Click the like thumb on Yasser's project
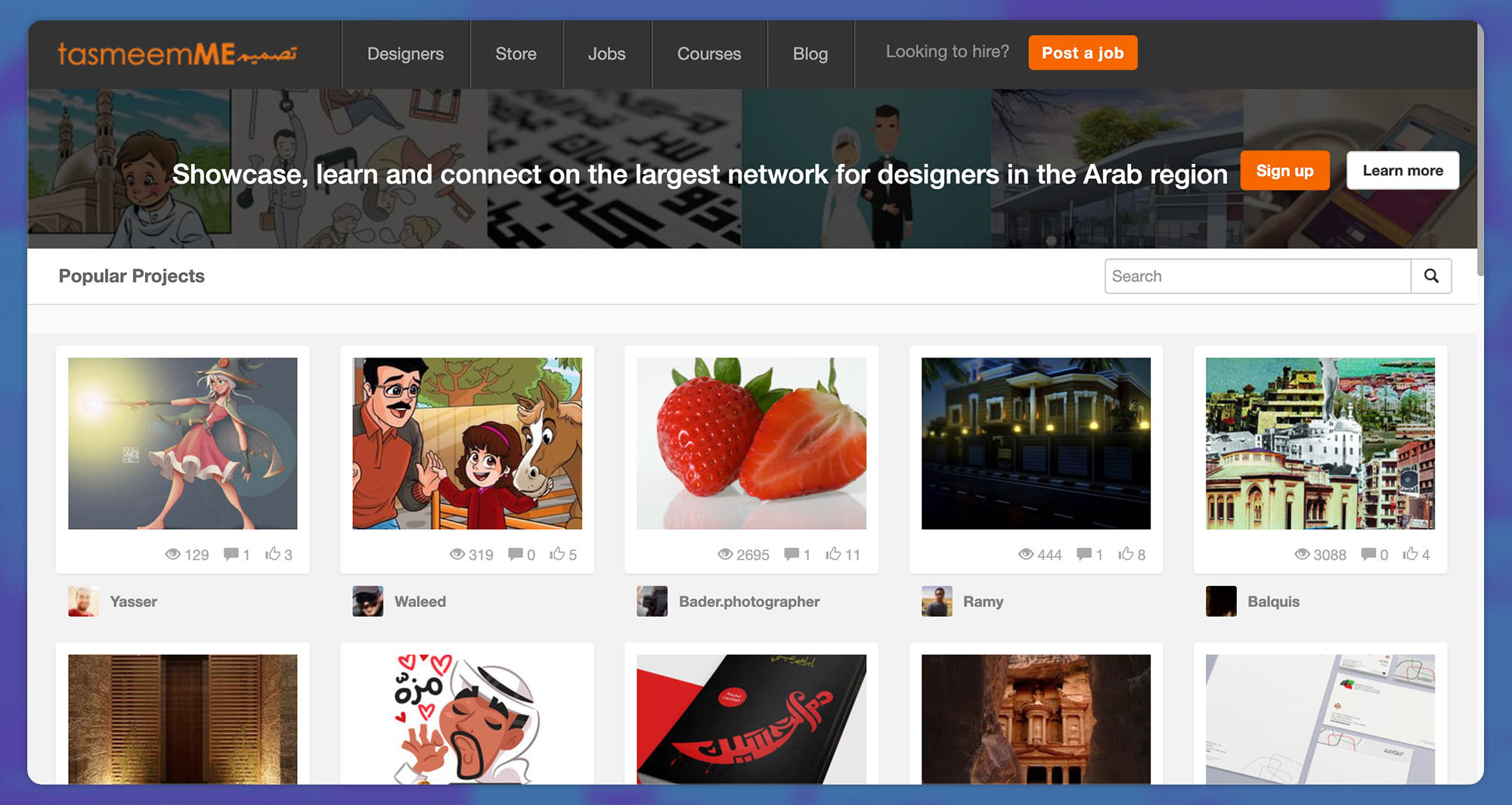 click(x=273, y=554)
